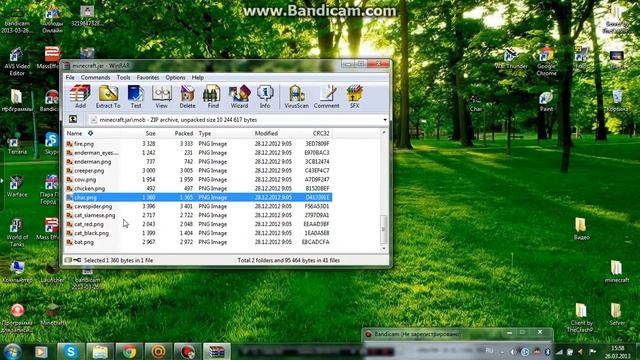Screen dimensions: 640x360
Task: Click the file list scrollbar thumb
Action: tap(384, 229)
